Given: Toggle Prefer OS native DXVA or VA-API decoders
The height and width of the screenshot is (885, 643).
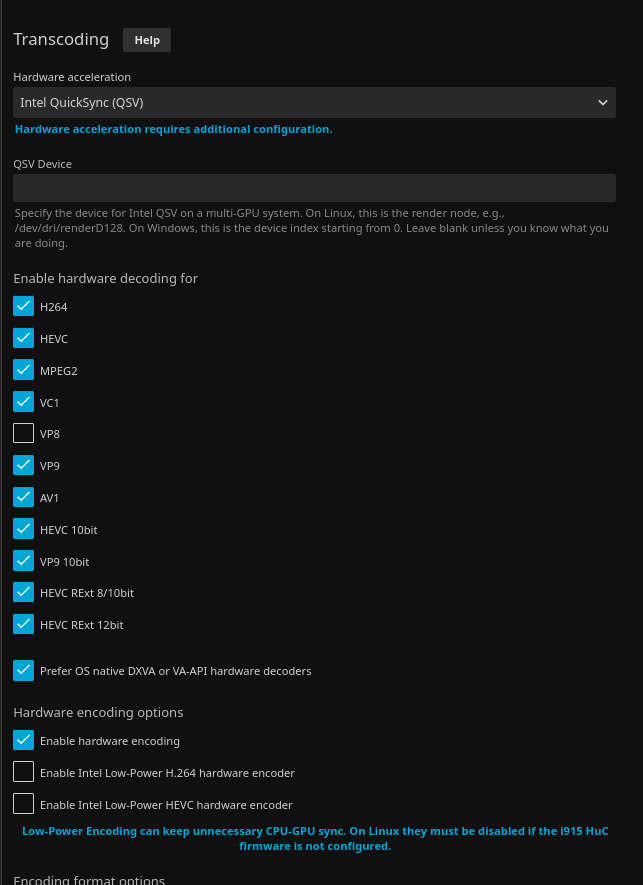Looking at the screenshot, I should tap(24, 670).
